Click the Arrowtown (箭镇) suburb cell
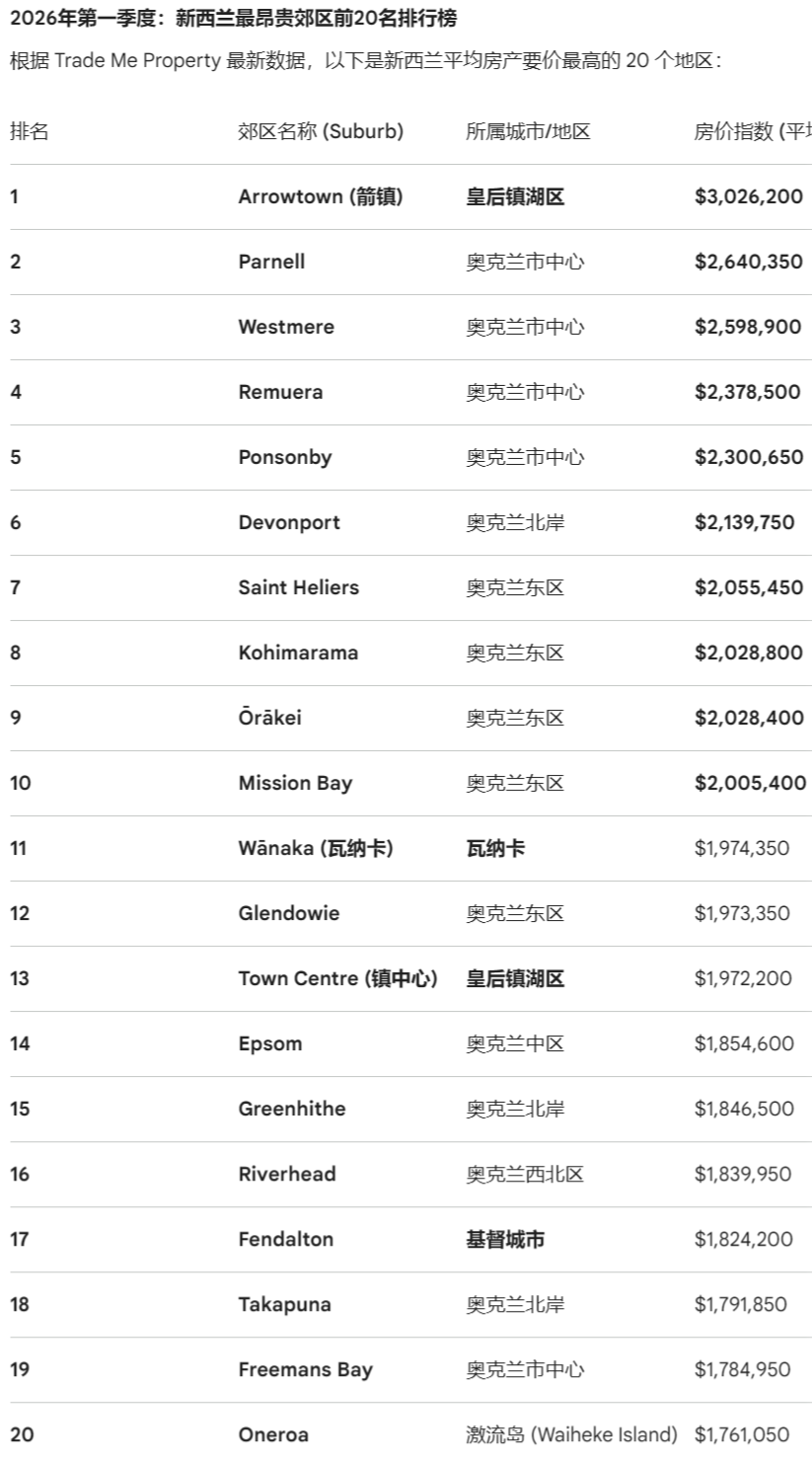The image size is (812, 1460). pos(320,196)
